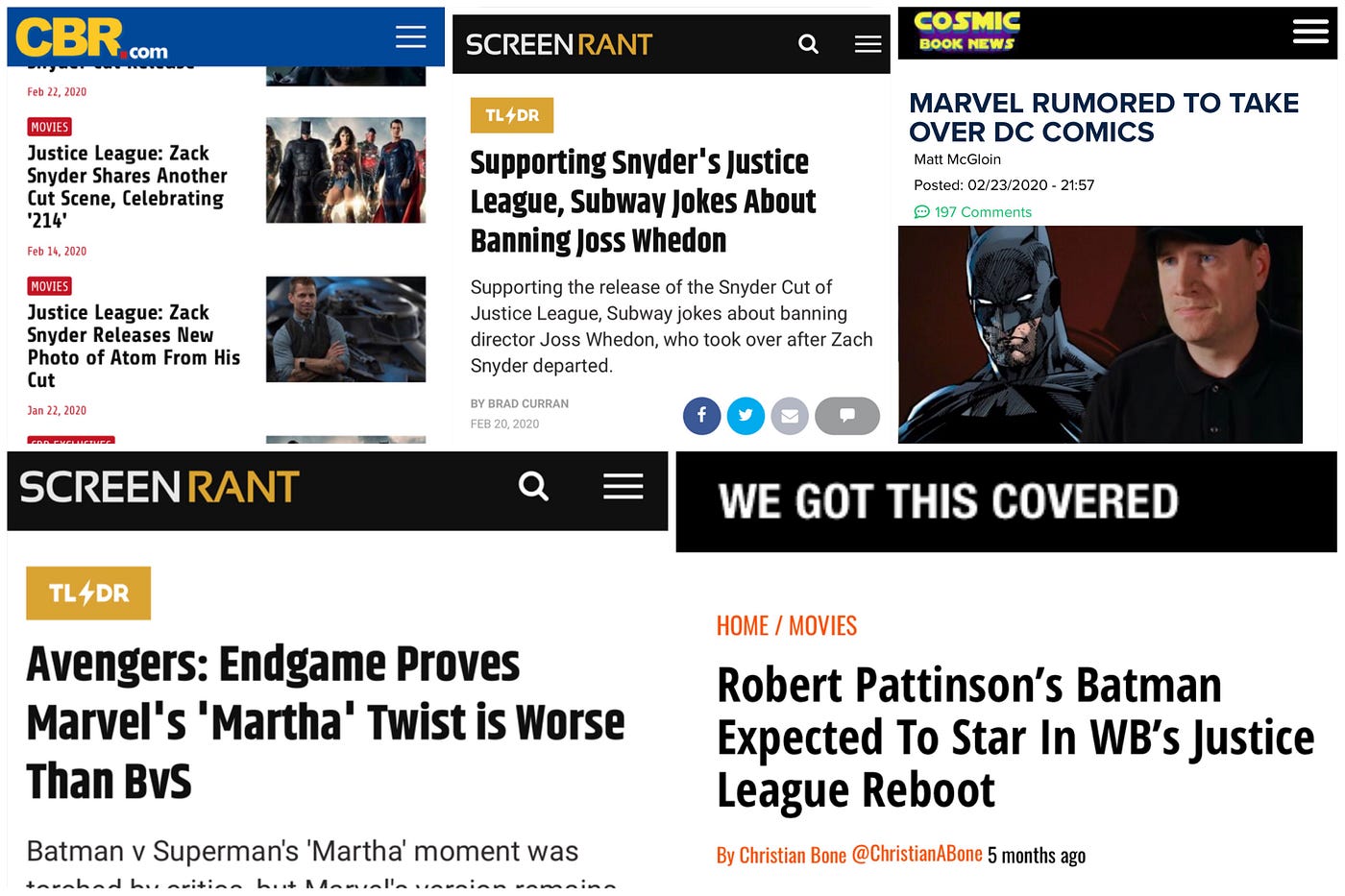Image resolution: width=1345 pixels, height=896 pixels.
Task: Select the MOVIES breadcrumb on We Got This Covered
Action: [x=822, y=626]
